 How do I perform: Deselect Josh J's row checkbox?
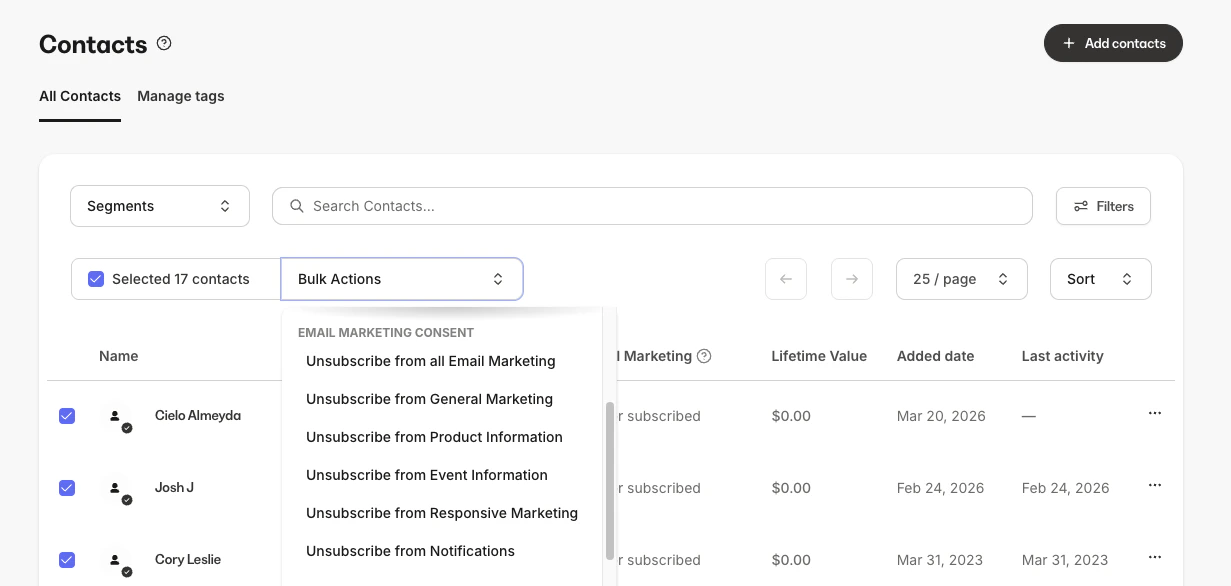click(66, 487)
